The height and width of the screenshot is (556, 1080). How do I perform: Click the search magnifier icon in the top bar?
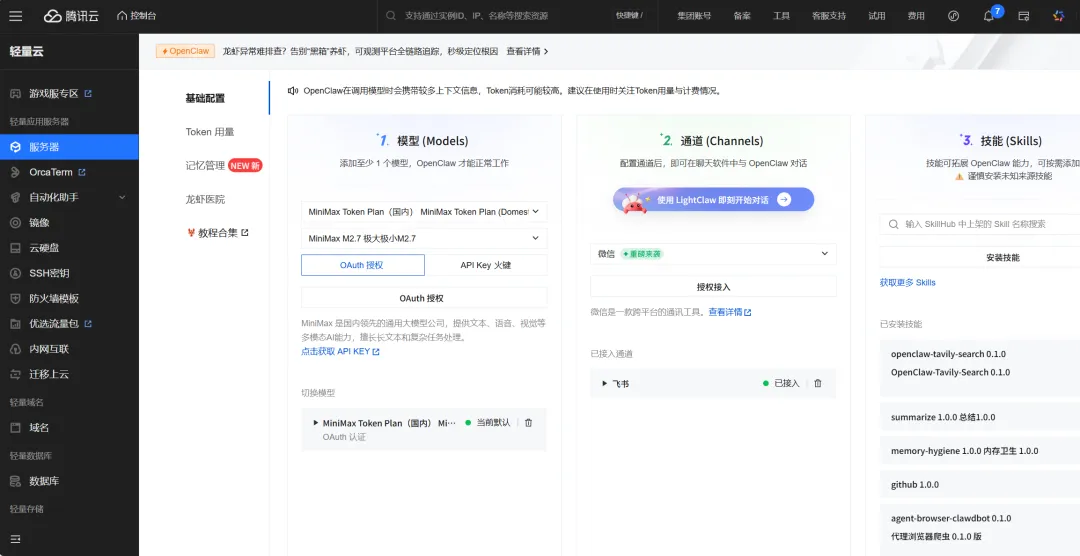(391, 16)
